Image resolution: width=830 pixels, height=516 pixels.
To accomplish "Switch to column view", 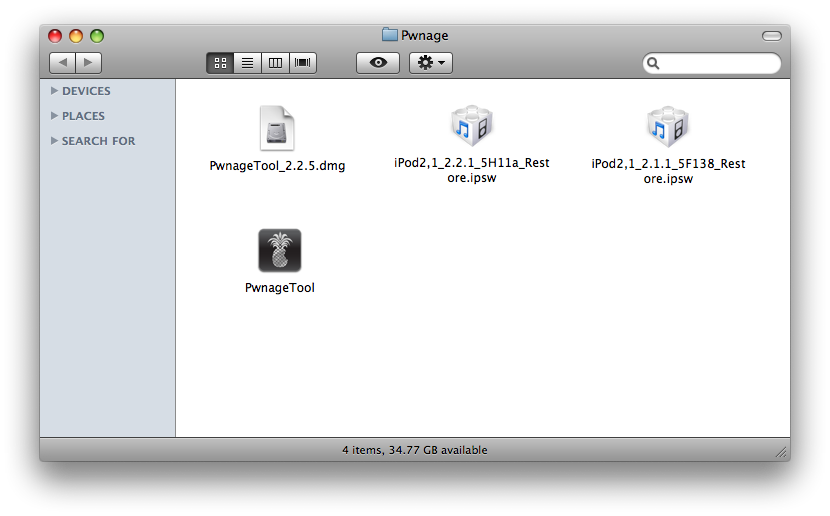I will pos(274,63).
